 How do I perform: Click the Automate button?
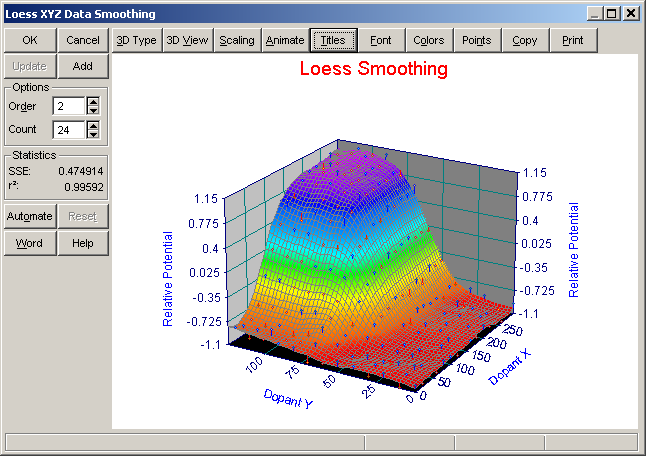pyautogui.click(x=30, y=216)
